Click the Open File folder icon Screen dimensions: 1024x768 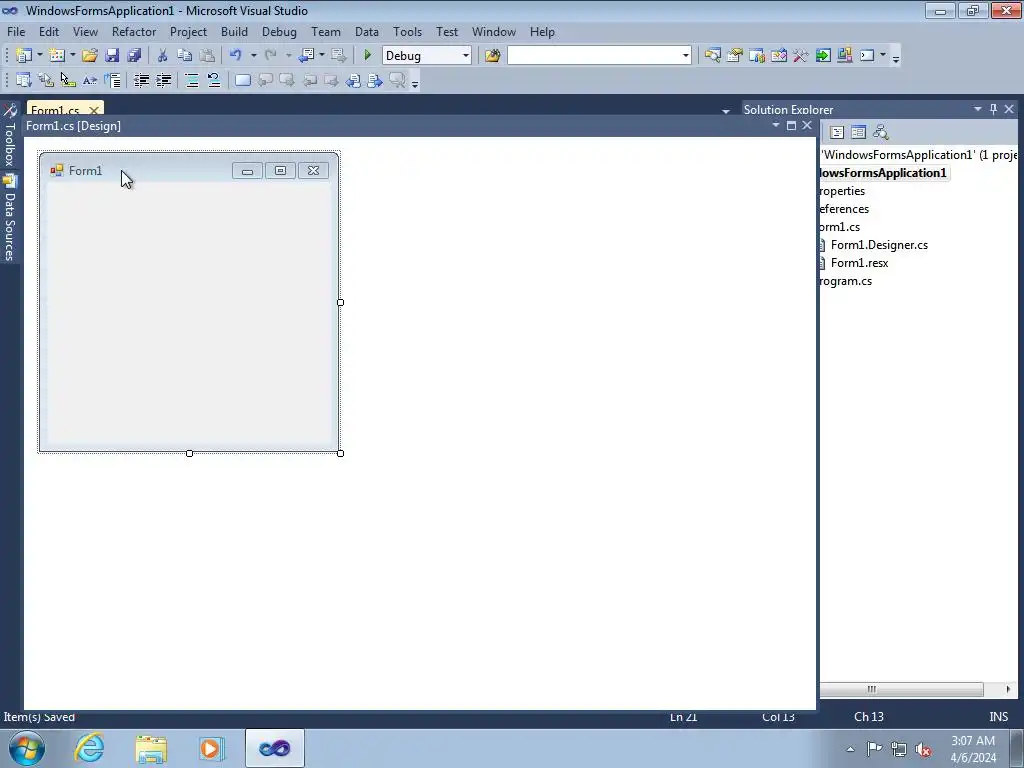point(89,56)
